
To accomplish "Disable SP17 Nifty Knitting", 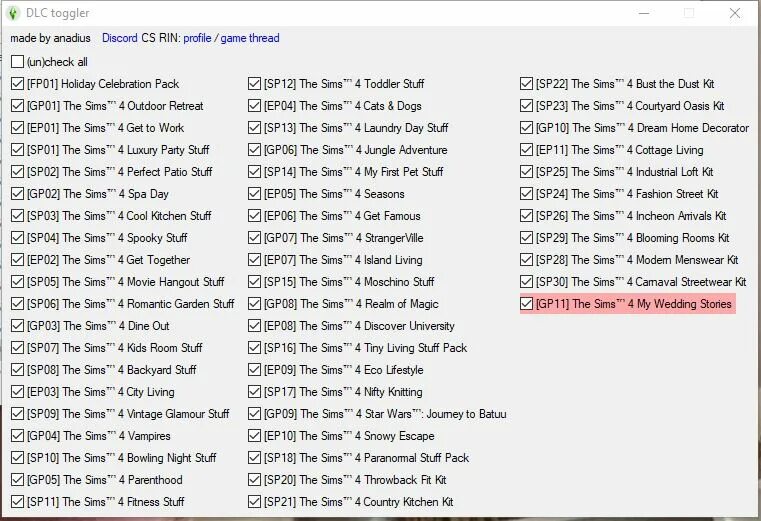I will (254, 392).
